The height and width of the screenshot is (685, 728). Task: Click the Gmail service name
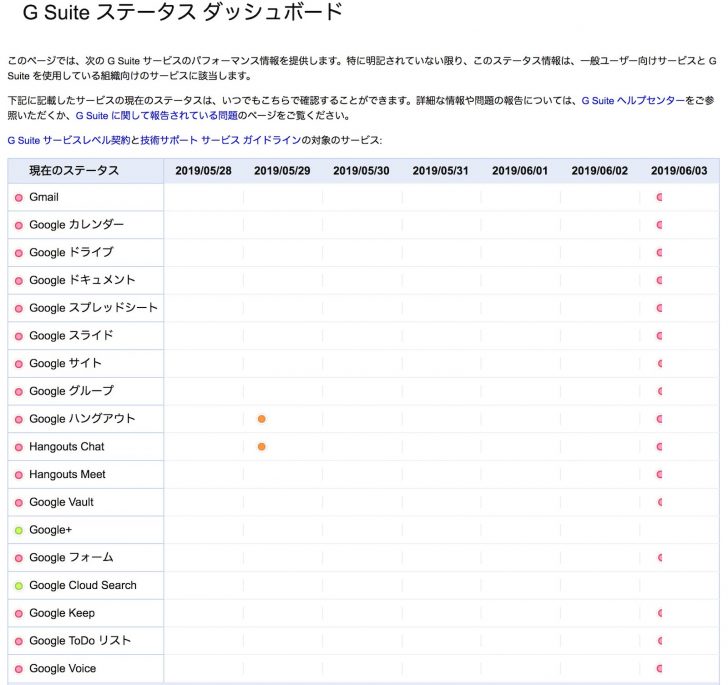coord(44,197)
